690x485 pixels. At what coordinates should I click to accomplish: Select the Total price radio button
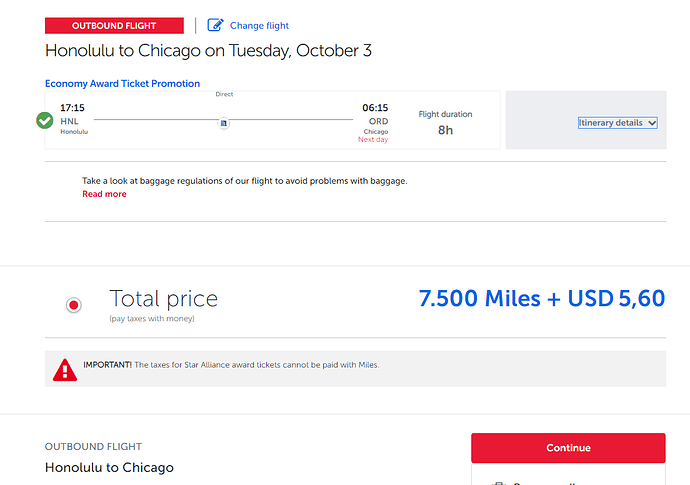click(x=73, y=305)
